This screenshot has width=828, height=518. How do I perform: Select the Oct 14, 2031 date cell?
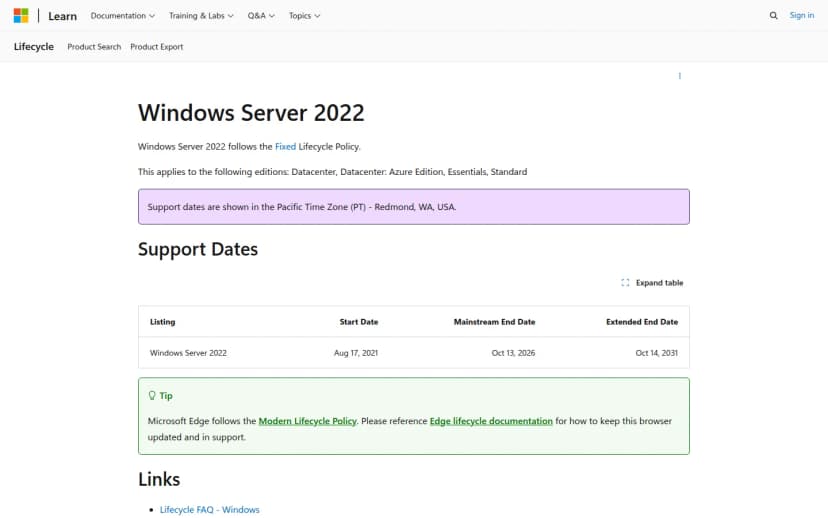pyautogui.click(x=656, y=353)
